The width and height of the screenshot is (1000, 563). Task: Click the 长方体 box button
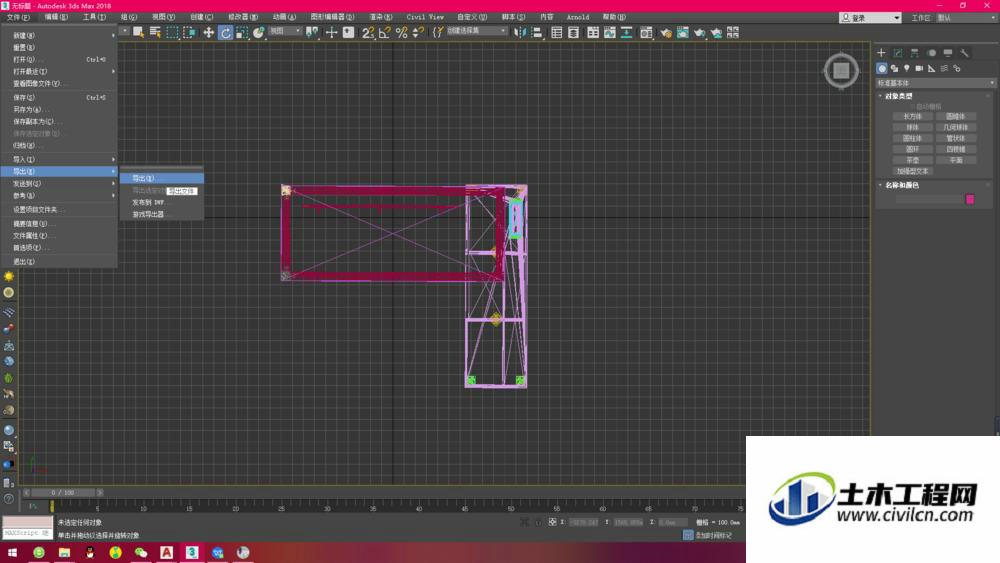coord(913,117)
